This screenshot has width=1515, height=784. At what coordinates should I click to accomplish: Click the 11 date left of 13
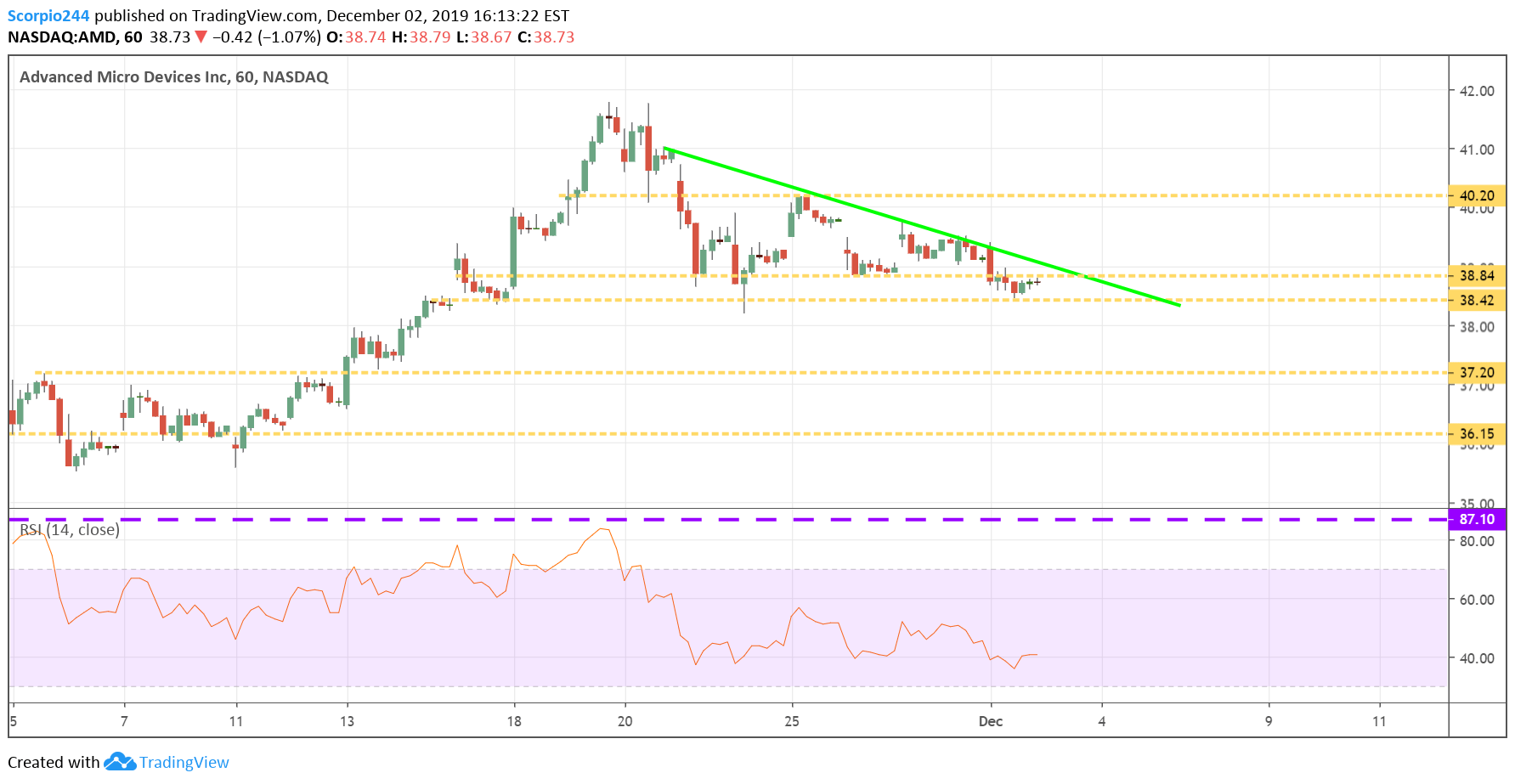(235, 721)
